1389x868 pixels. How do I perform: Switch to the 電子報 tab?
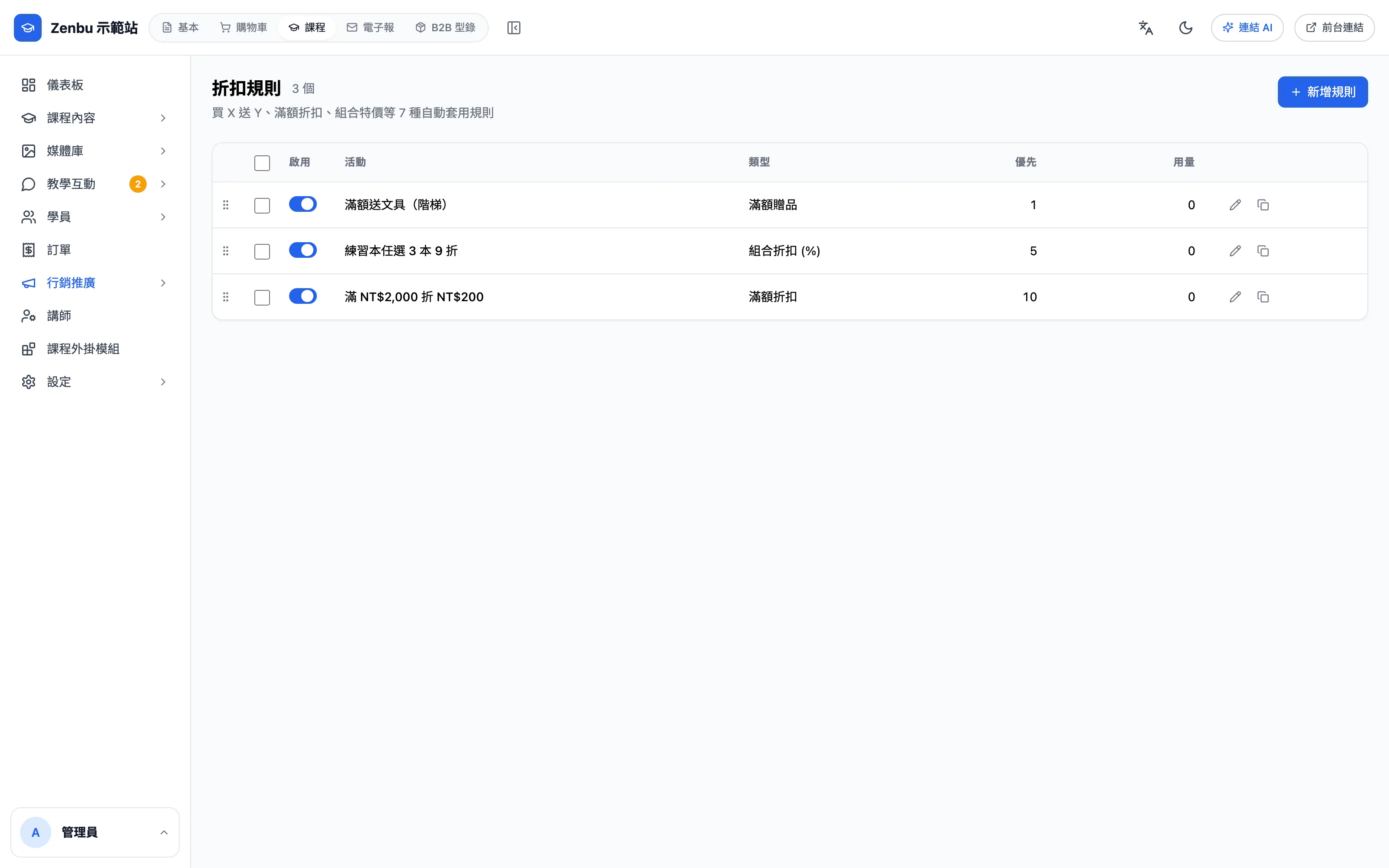point(370,27)
